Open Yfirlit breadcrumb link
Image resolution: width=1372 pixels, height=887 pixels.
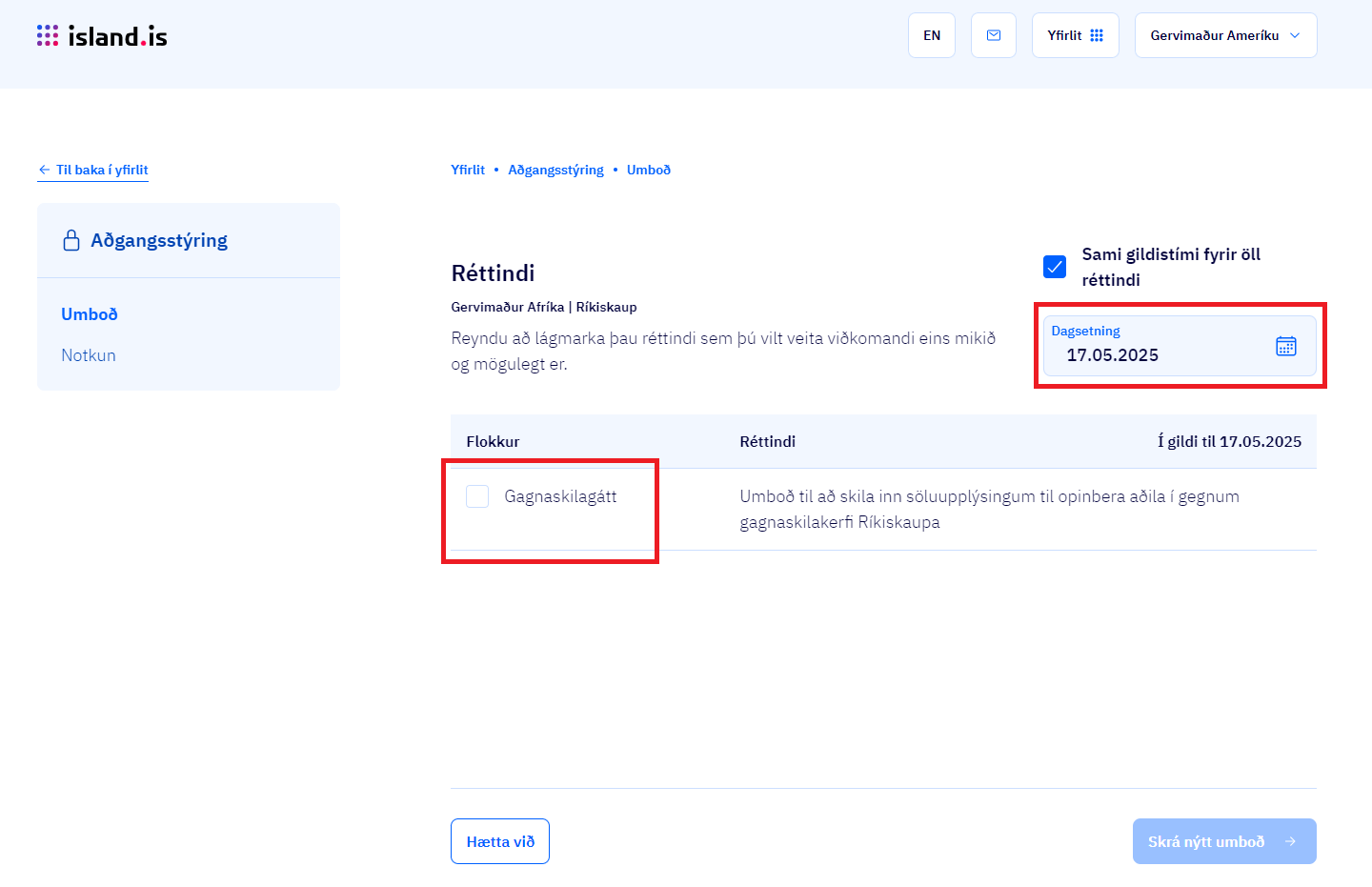pyautogui.click(x=468, y=170)
